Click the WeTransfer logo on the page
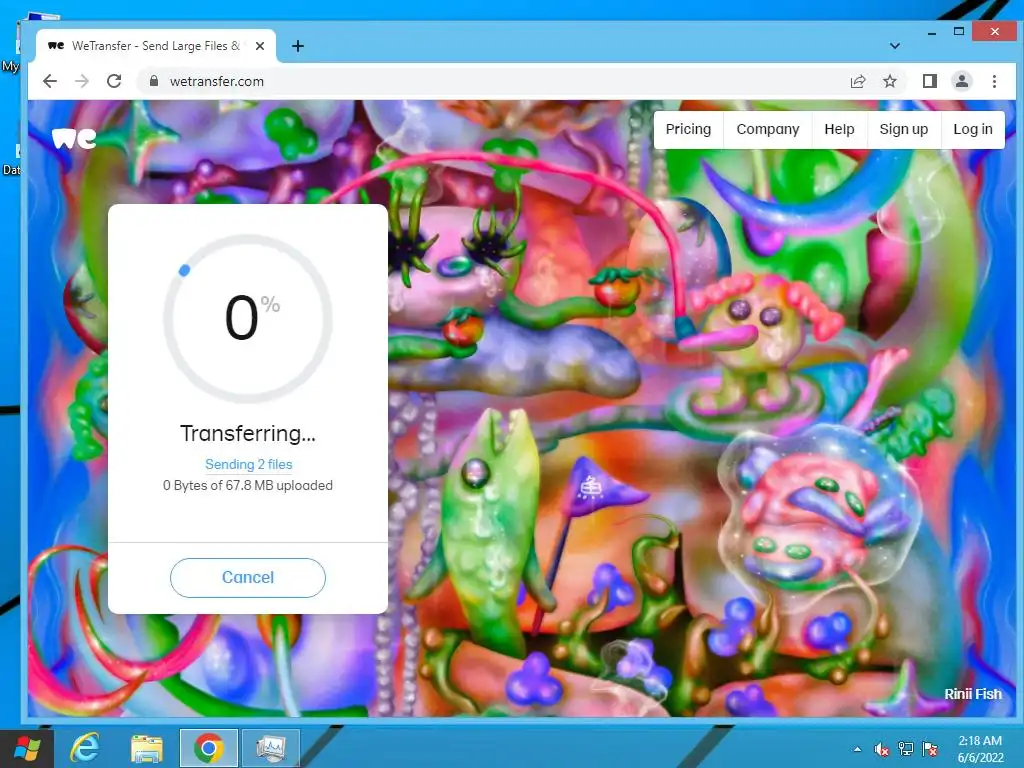Screen dimensions: 1024x768 (x=74, y=138)
